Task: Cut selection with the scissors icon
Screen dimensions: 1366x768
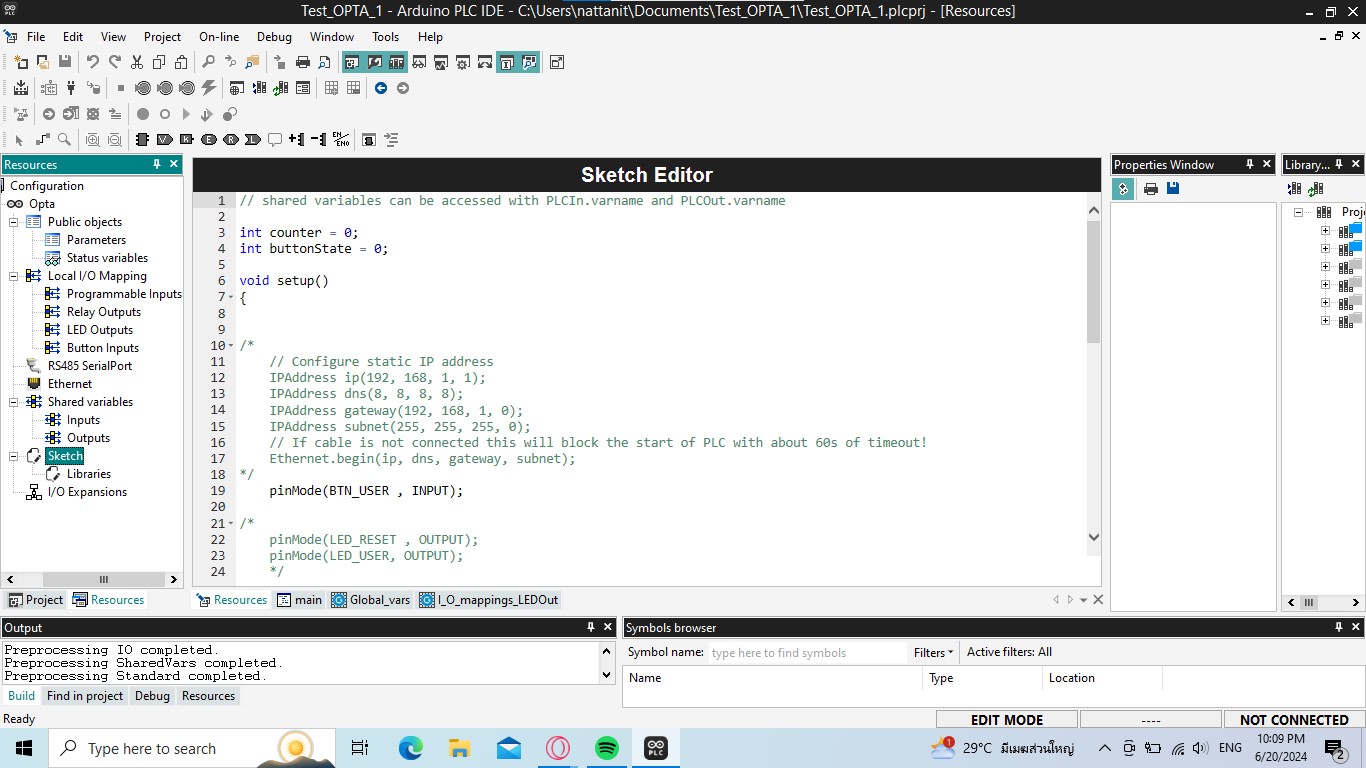Action: pos(137,62)
